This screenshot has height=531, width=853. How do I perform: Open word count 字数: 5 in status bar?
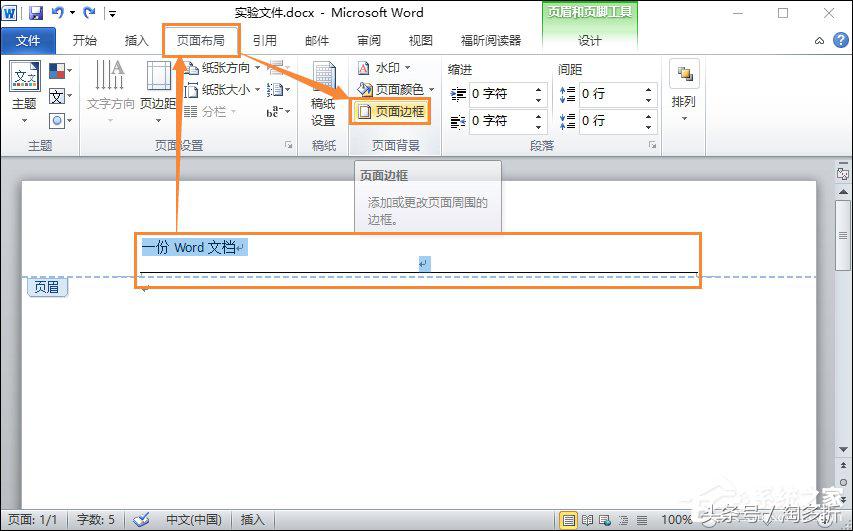click(x=96, y=520)
